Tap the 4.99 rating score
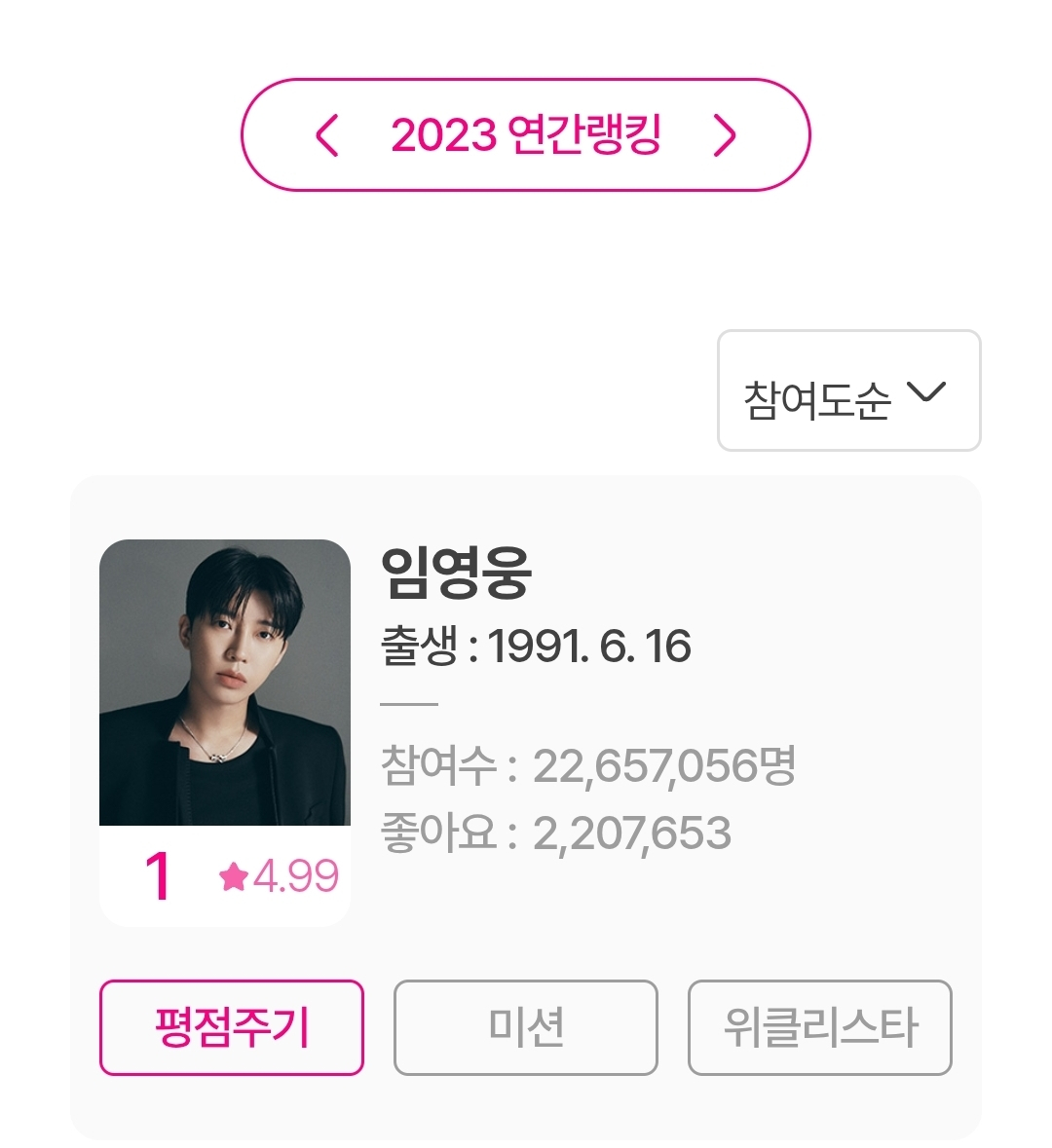The width and height of the screenshot is (1052, 1148). point(296,877)
